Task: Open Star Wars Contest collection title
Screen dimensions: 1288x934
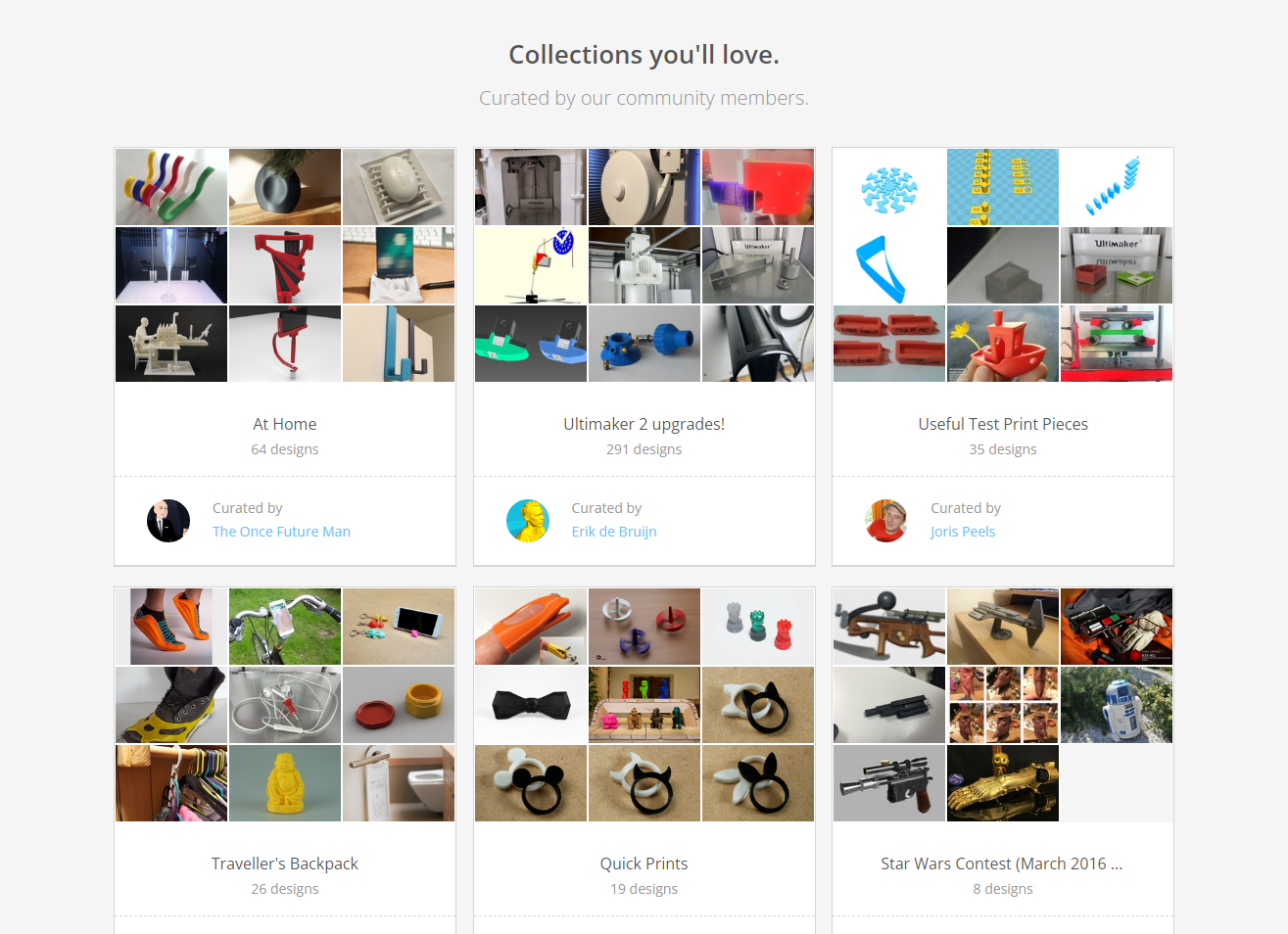Action: pyautogui.click(x=1001, y=864)
